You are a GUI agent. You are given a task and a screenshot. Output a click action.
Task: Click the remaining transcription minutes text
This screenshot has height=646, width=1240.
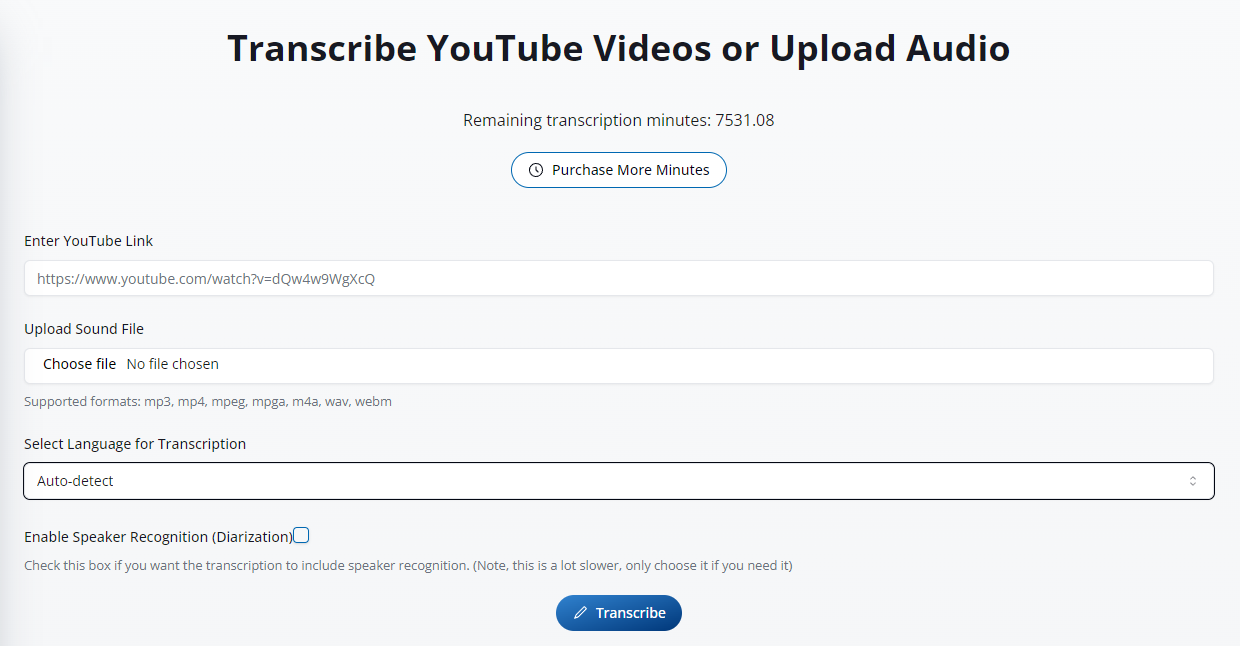click(618, 121)
